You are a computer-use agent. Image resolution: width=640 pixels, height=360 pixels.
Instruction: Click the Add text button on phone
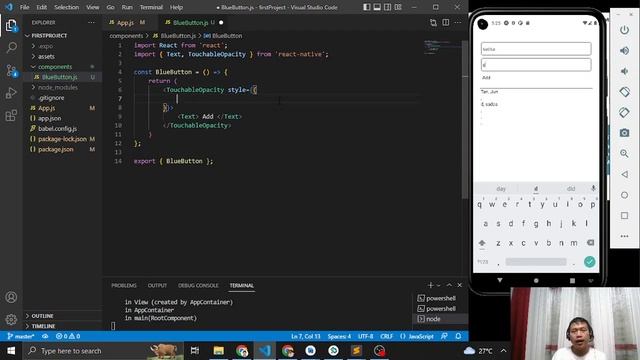[486, 78]
